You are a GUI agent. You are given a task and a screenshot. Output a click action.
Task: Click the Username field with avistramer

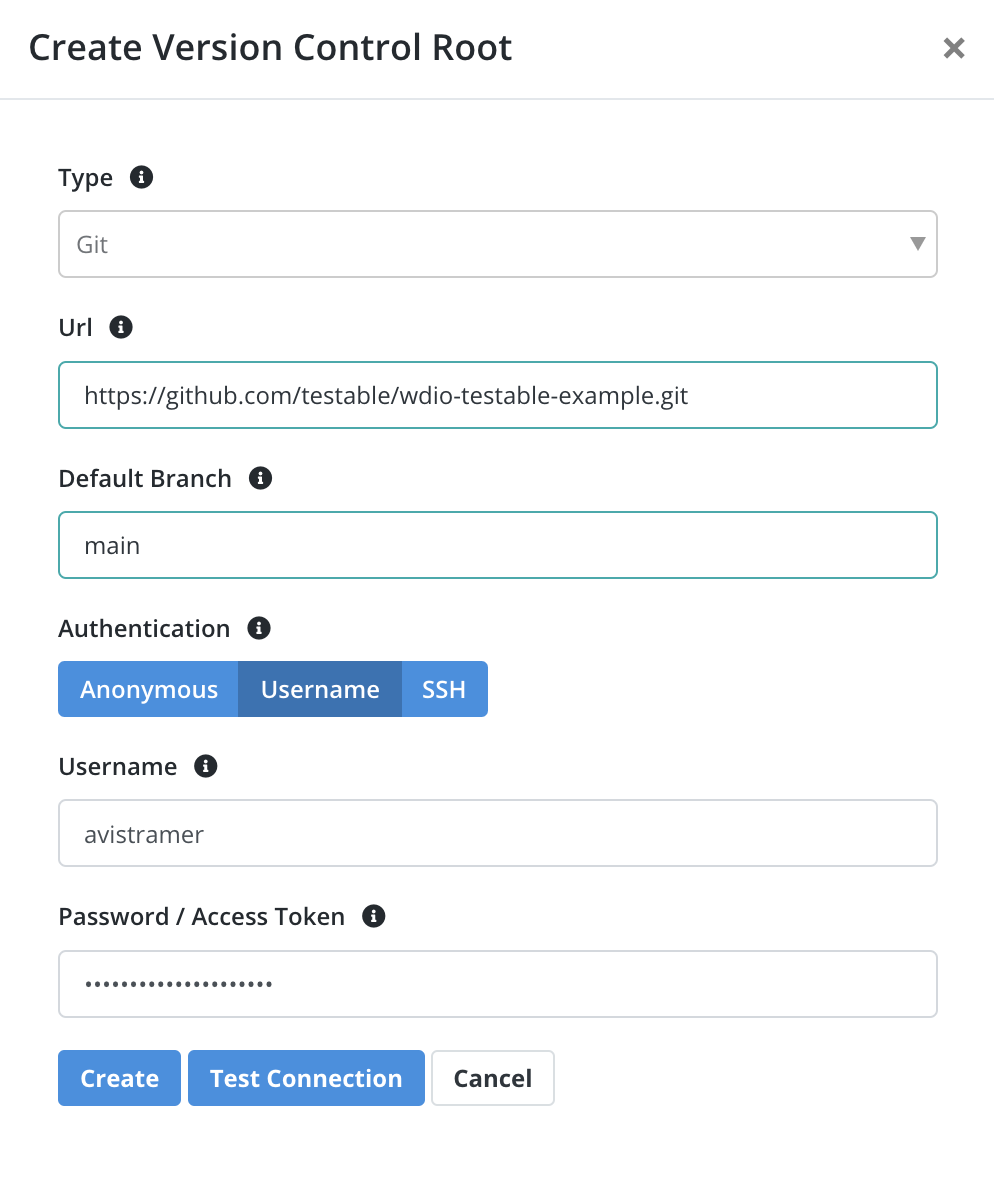[x=497, y=834]
